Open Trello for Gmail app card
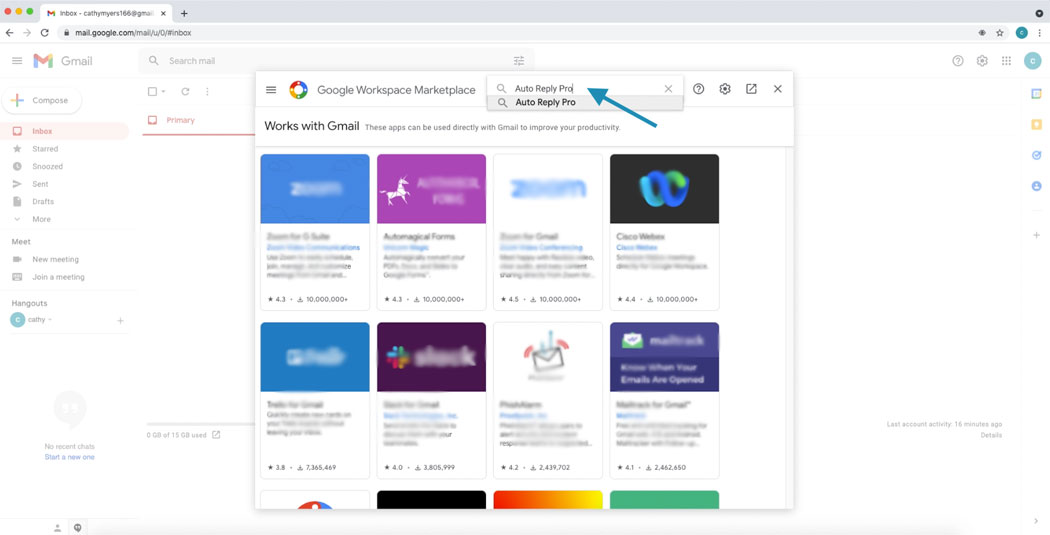1050x535 pixels. [x=315, y=400]
